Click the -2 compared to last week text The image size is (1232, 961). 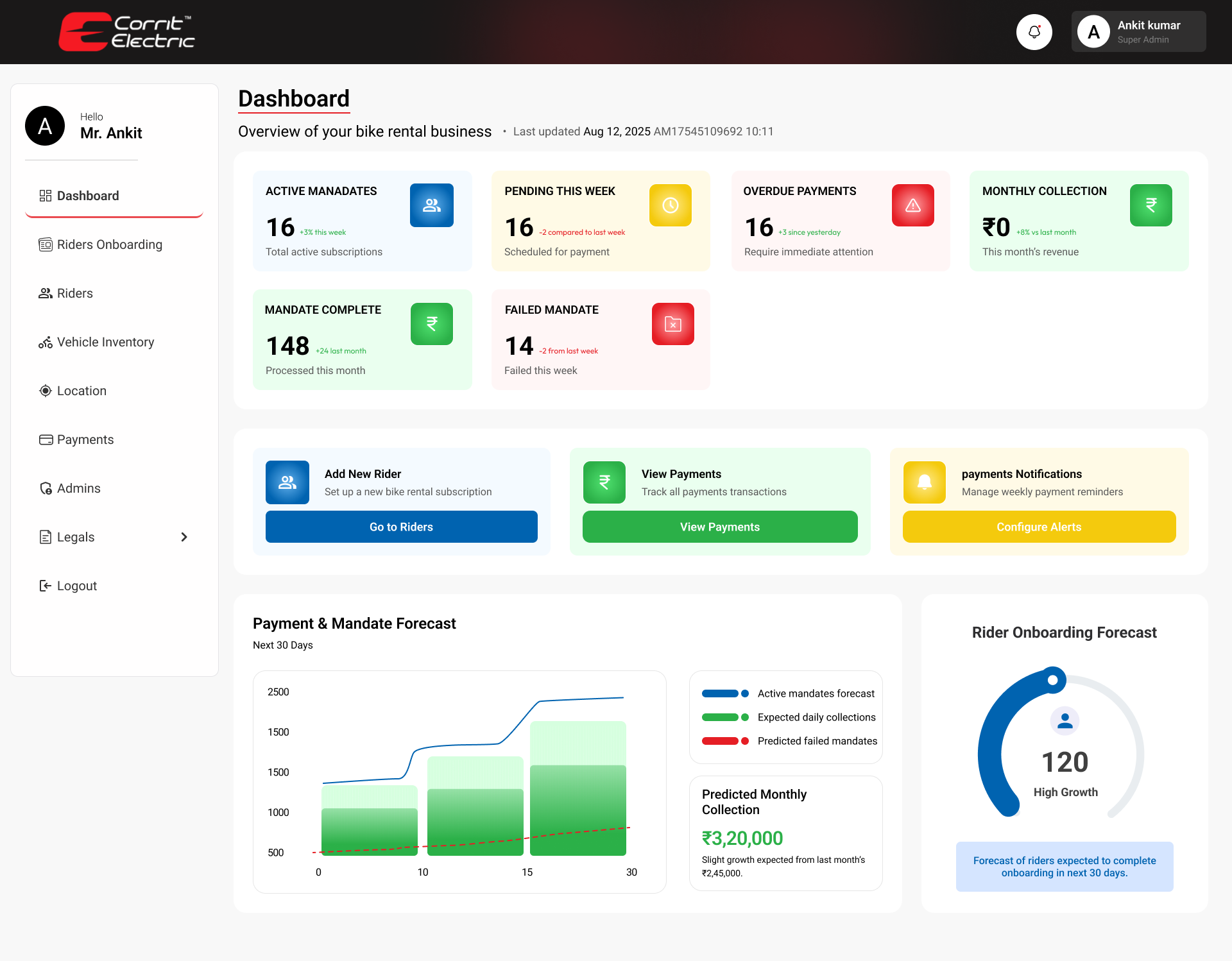pos(582,232)
